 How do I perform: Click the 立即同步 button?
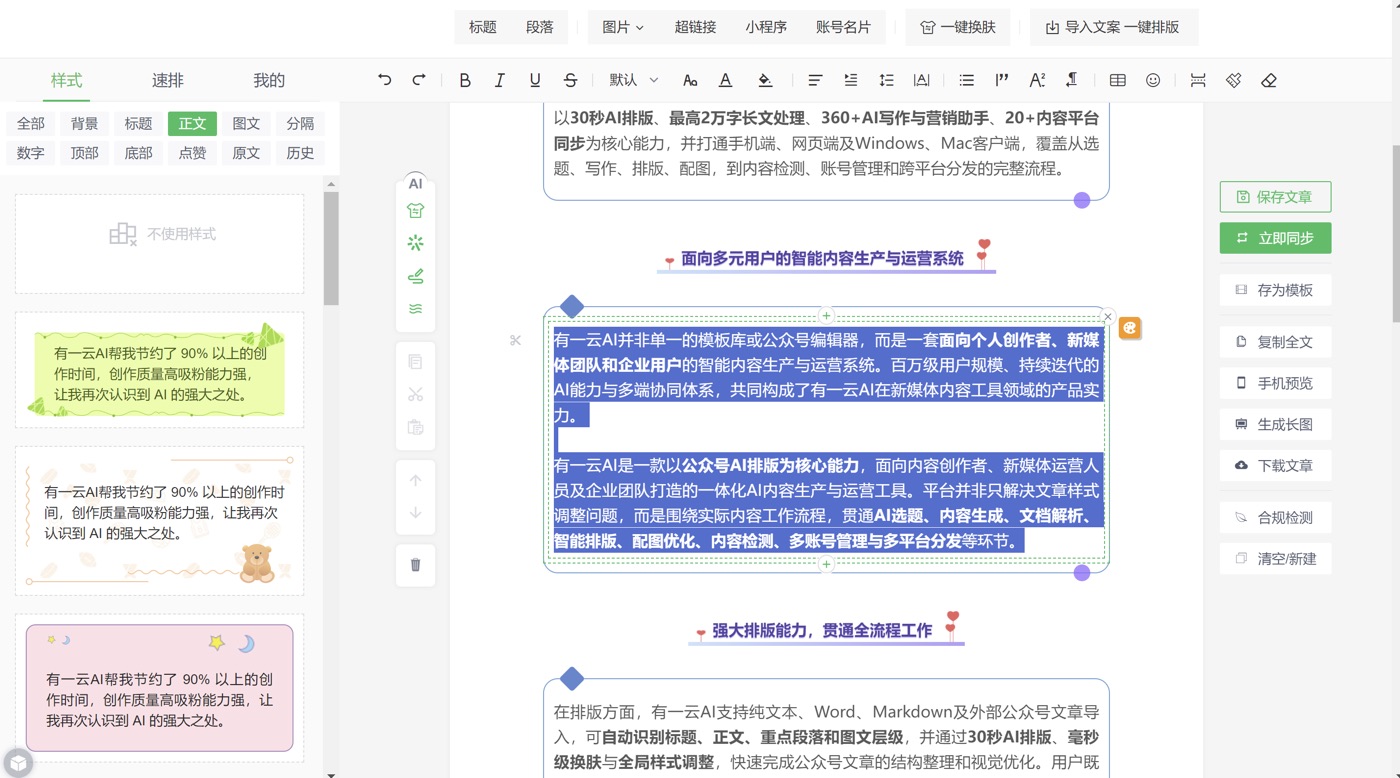coord(1275,238)
